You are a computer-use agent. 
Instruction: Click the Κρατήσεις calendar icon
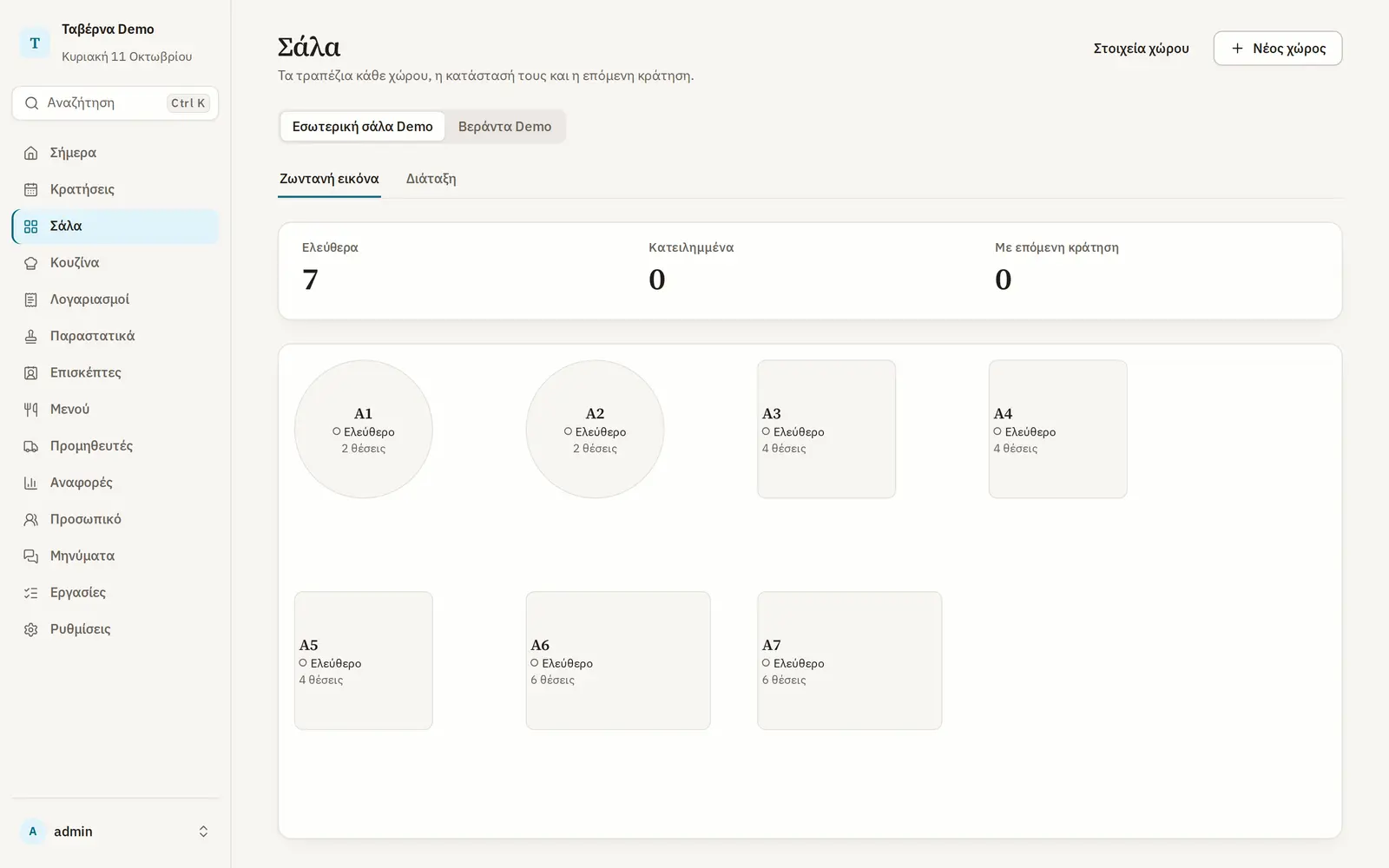click(31, 189)
